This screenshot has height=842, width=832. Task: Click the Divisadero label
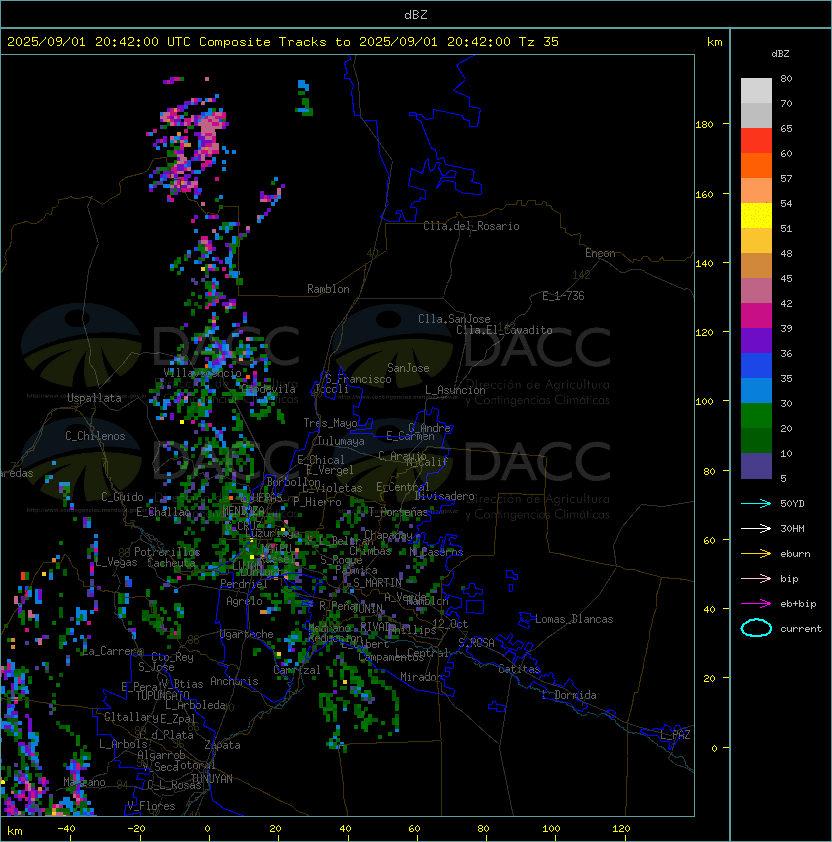(445, 496)
